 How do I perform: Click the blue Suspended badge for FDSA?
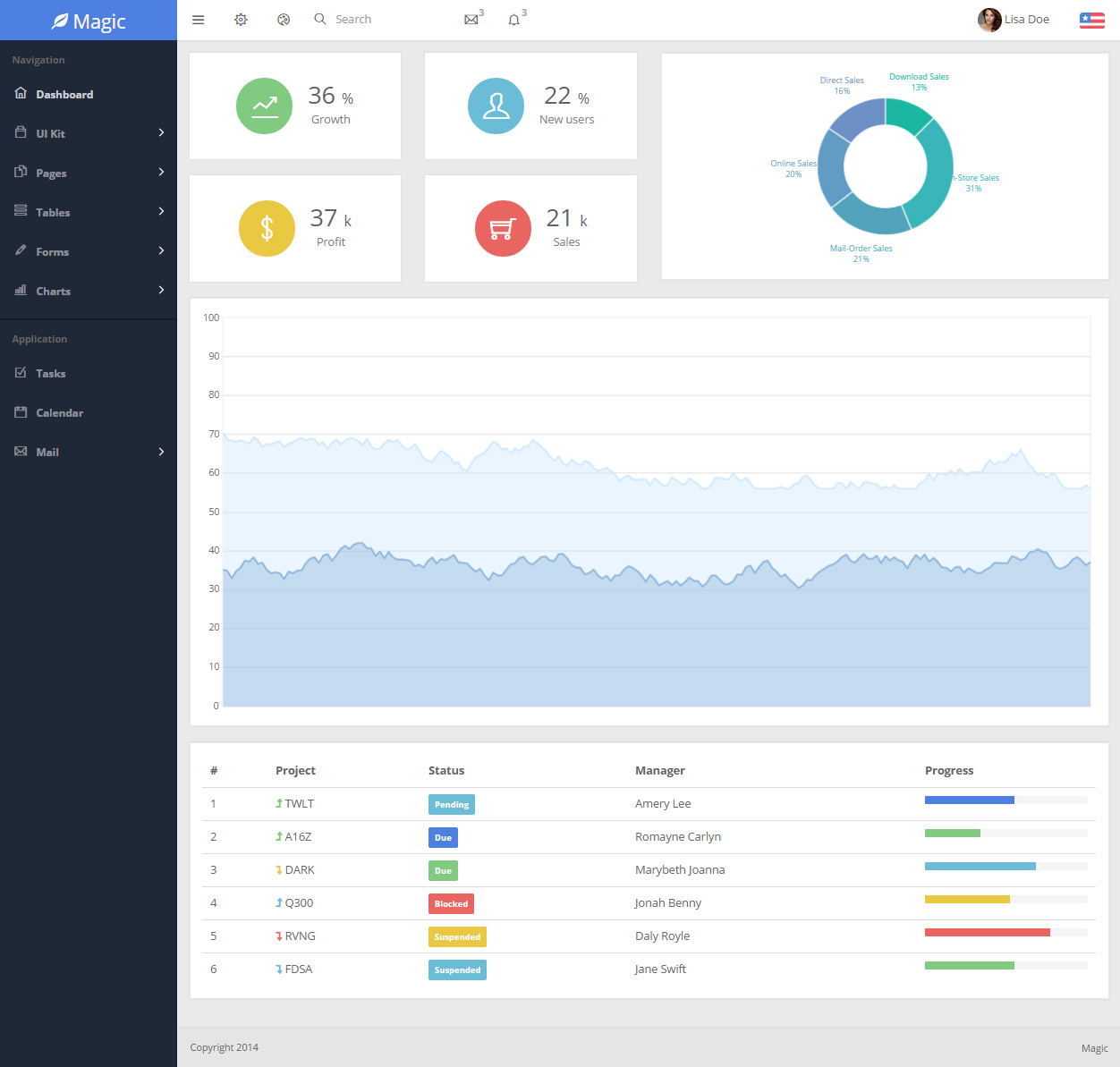457,970
